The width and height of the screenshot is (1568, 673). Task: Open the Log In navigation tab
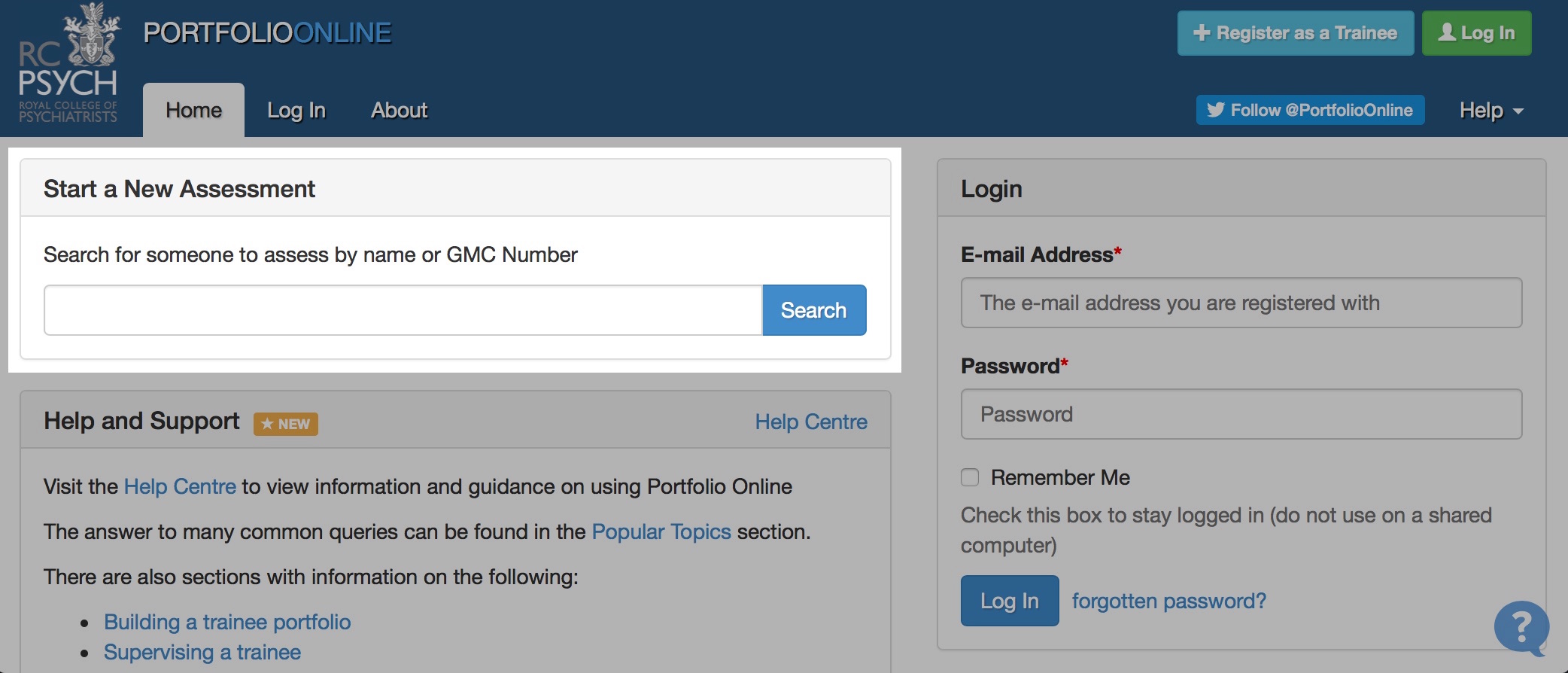click(x=296, y=110)
